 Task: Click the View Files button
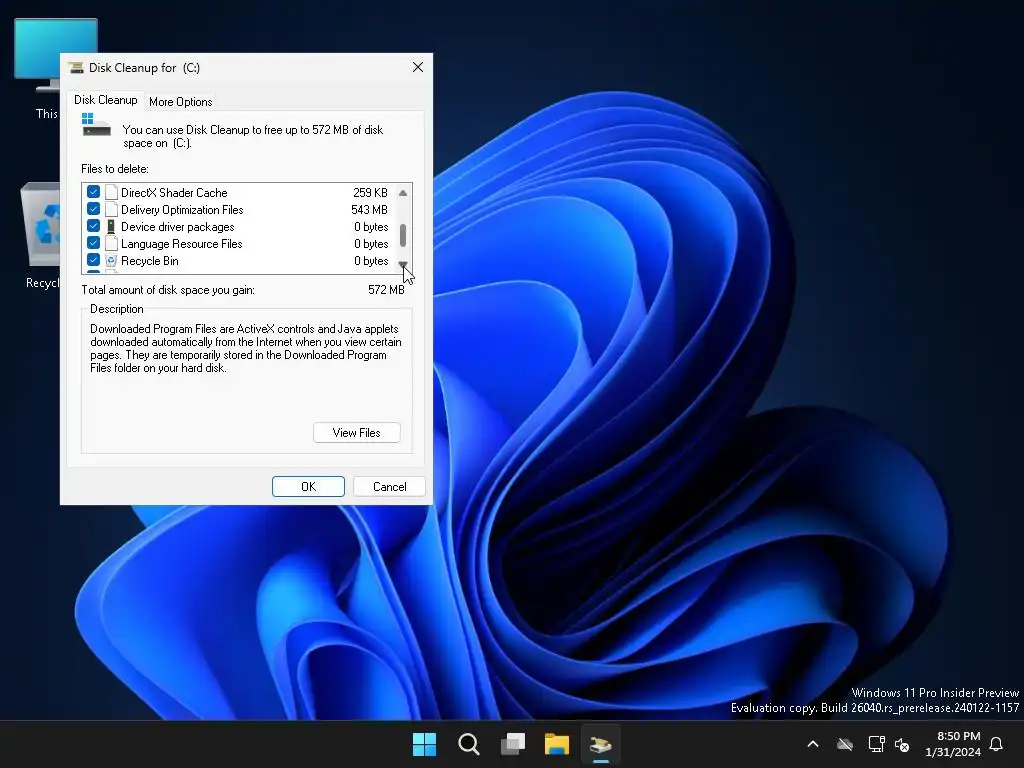click(357, 432)
